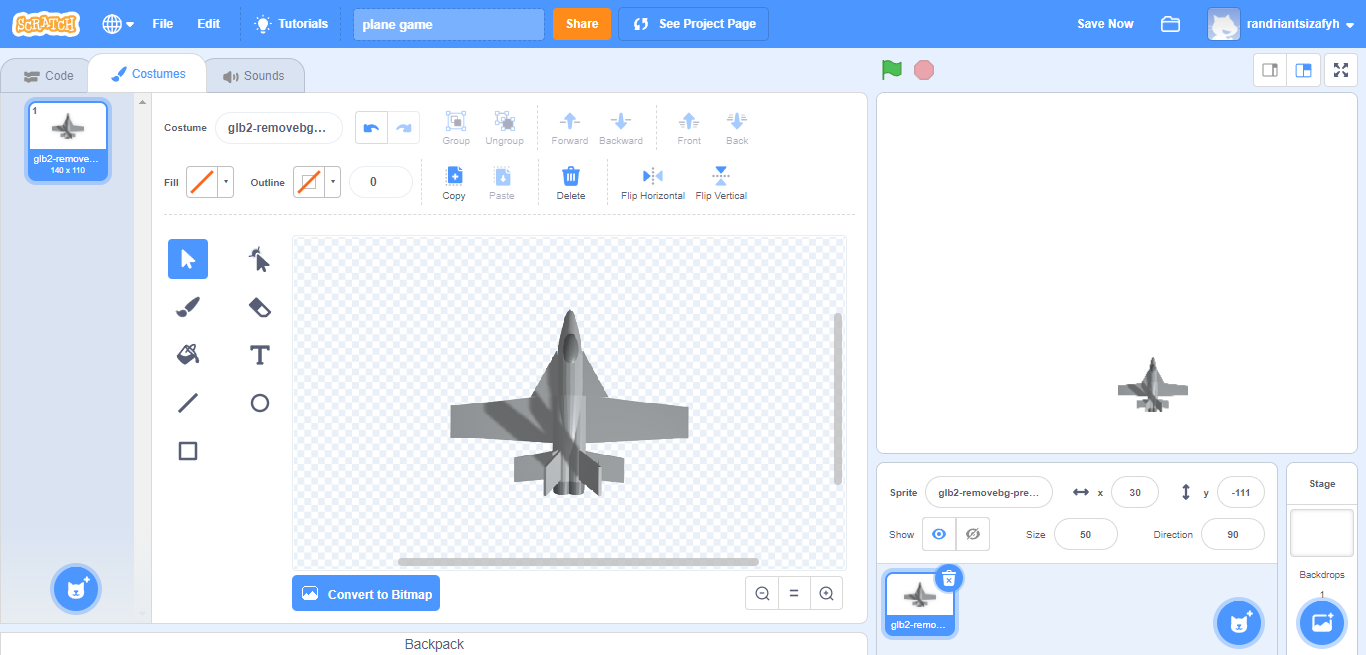The image size is (1366, 655).
Task: Open the File menu
Action: click(x=163, y=24)
